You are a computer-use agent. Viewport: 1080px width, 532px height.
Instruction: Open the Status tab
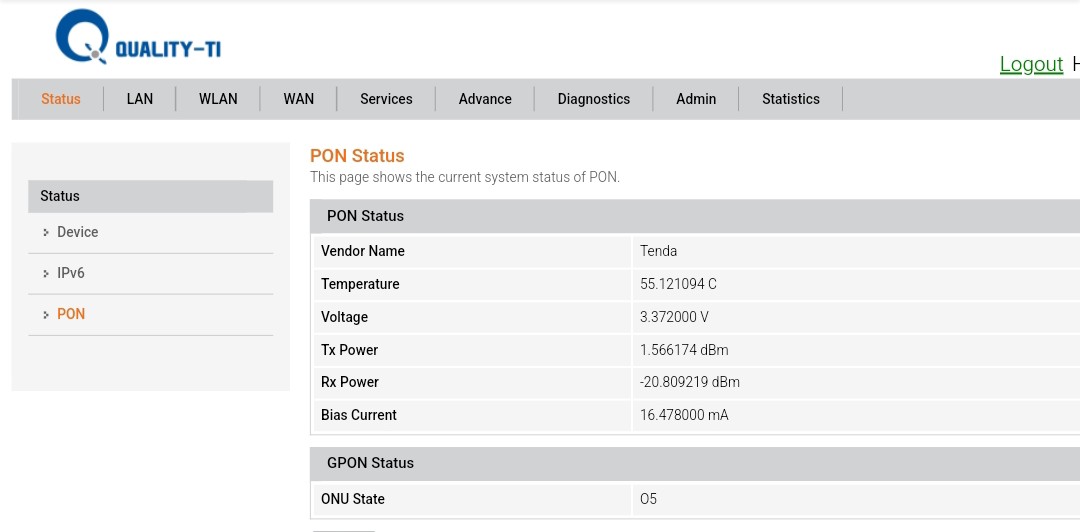pyautogui.click(x=61, y=99)
